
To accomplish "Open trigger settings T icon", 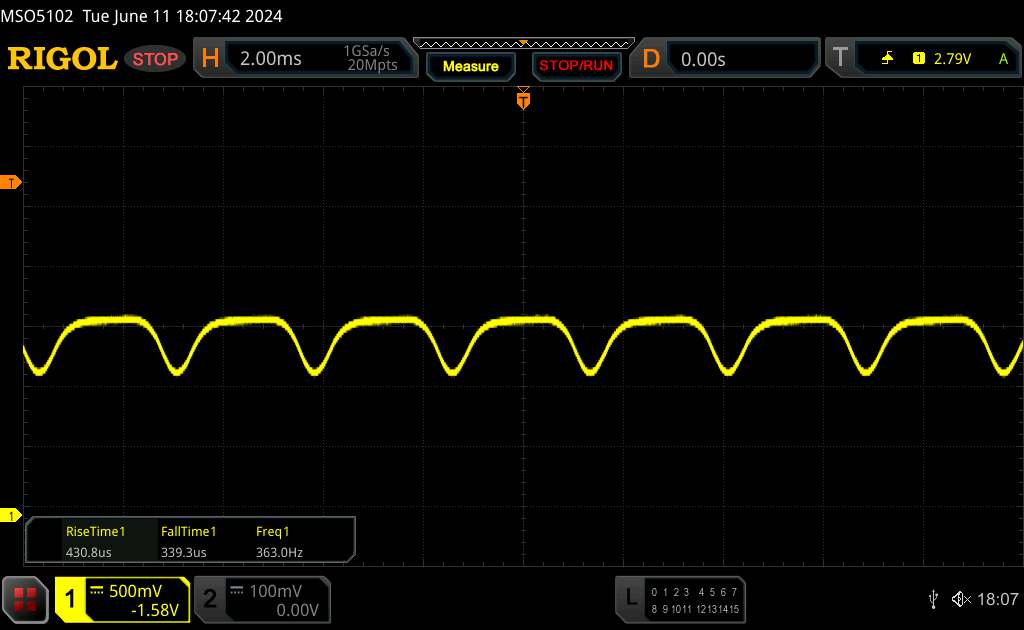I will click(x=840, y=58).
